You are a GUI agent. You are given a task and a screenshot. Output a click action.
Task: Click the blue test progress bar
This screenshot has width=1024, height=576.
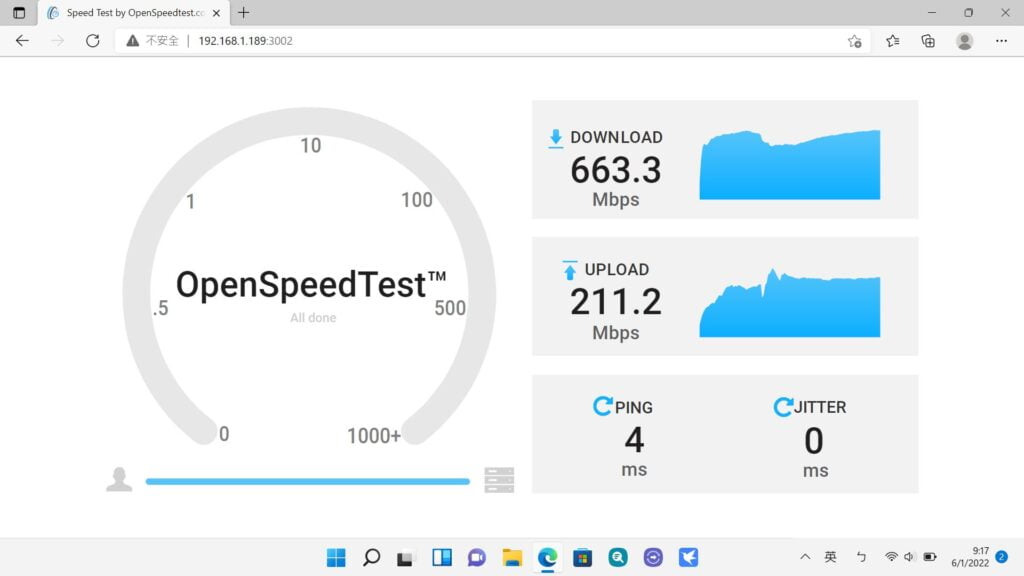coord(308,481)
